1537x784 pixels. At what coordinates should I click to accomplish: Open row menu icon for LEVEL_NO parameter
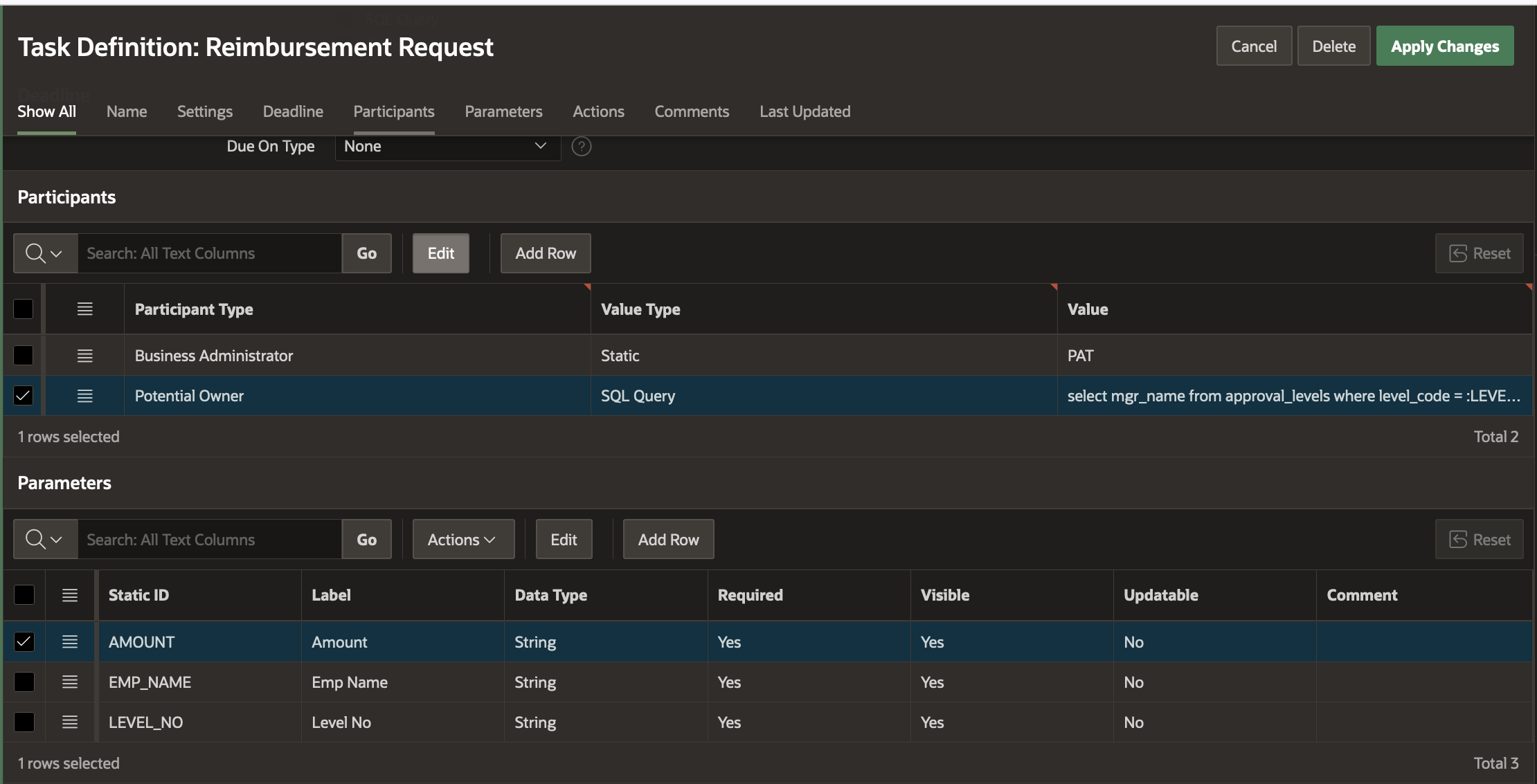coord(70,722)
